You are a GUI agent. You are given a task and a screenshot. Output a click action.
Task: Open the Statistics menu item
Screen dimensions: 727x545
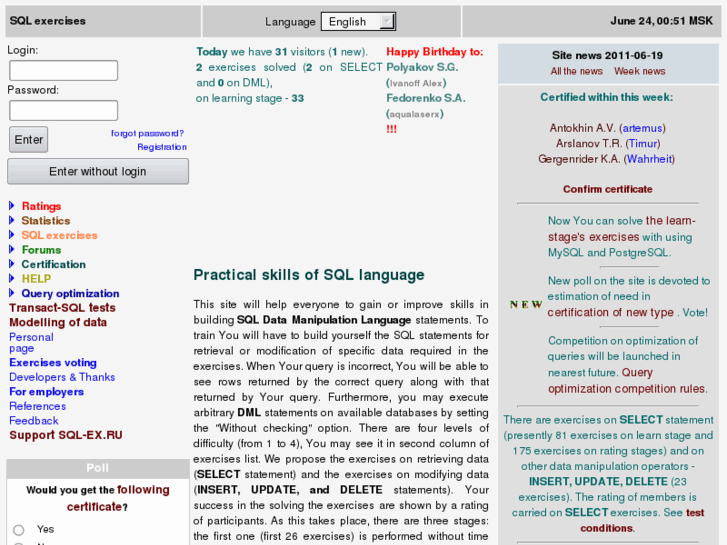[x=46, y=221]
